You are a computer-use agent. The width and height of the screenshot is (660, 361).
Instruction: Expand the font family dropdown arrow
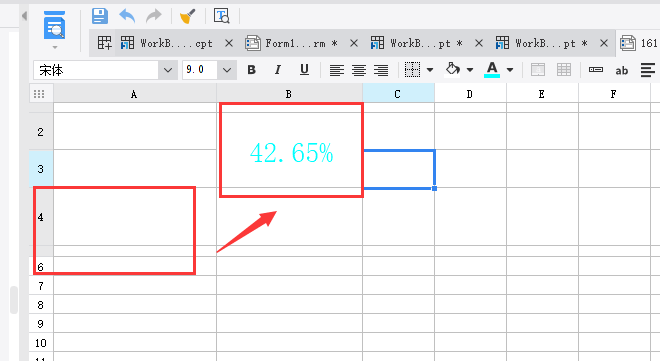[x=168, y=70]
